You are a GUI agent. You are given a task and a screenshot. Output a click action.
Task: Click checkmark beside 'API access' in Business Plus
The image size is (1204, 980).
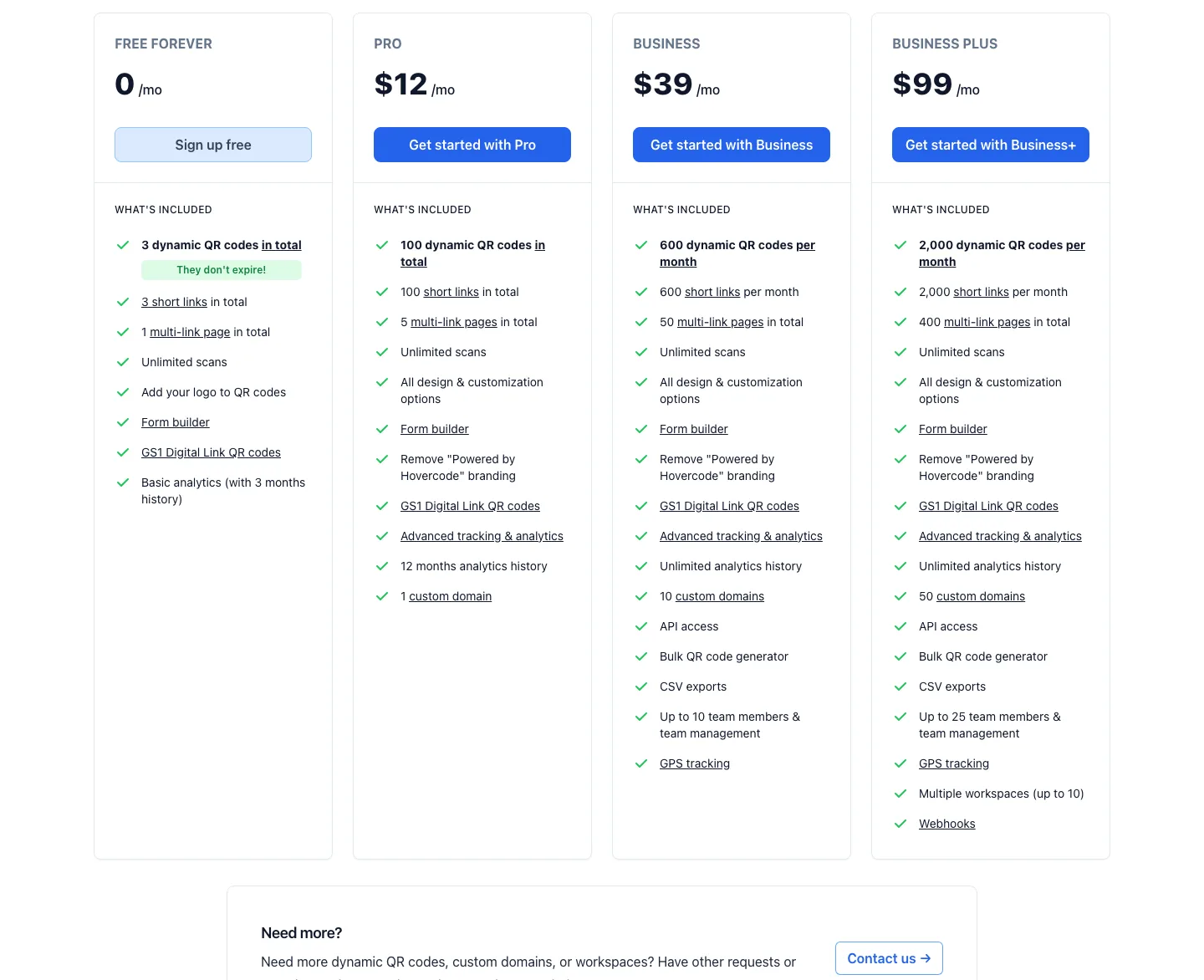[x=900, y=626]
